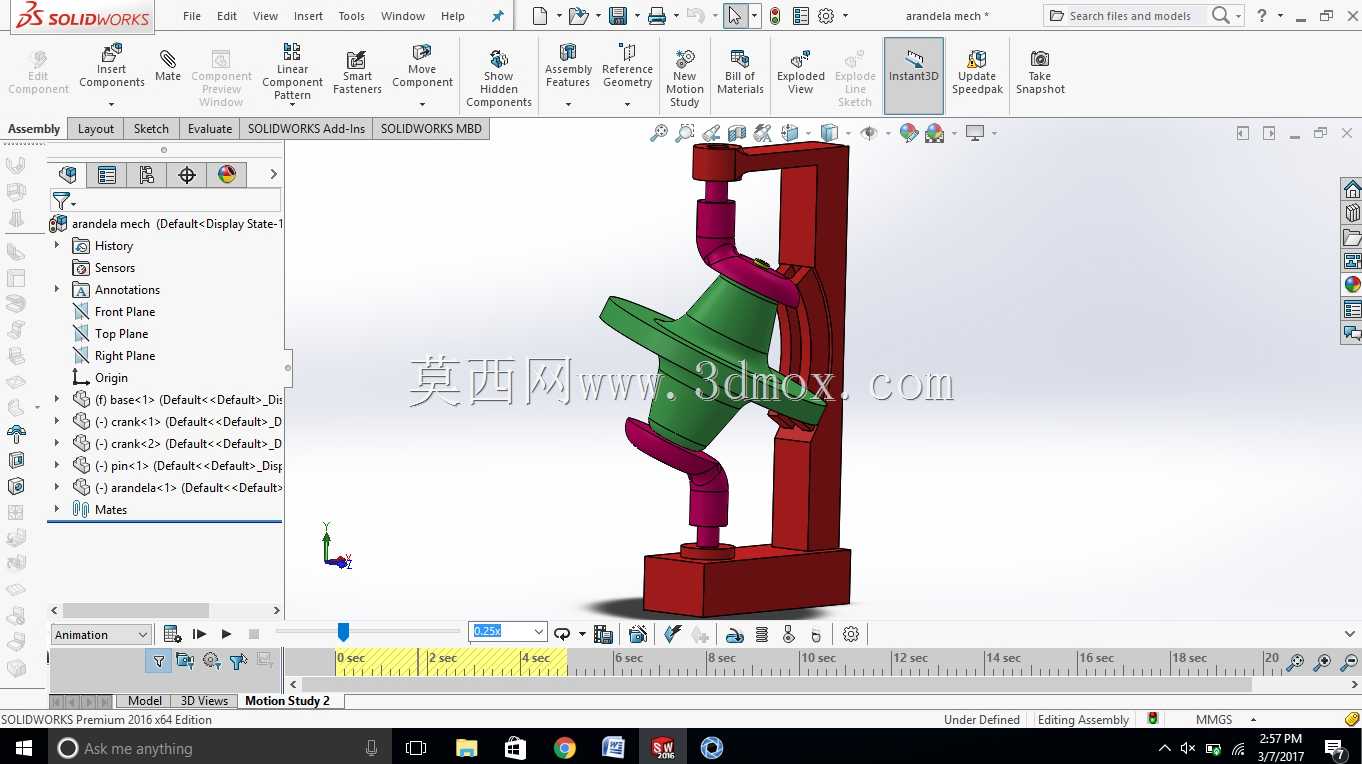Open the Animation study type dropdown
The width and height of the screenshot is (1362, 764).
[101, 634]
